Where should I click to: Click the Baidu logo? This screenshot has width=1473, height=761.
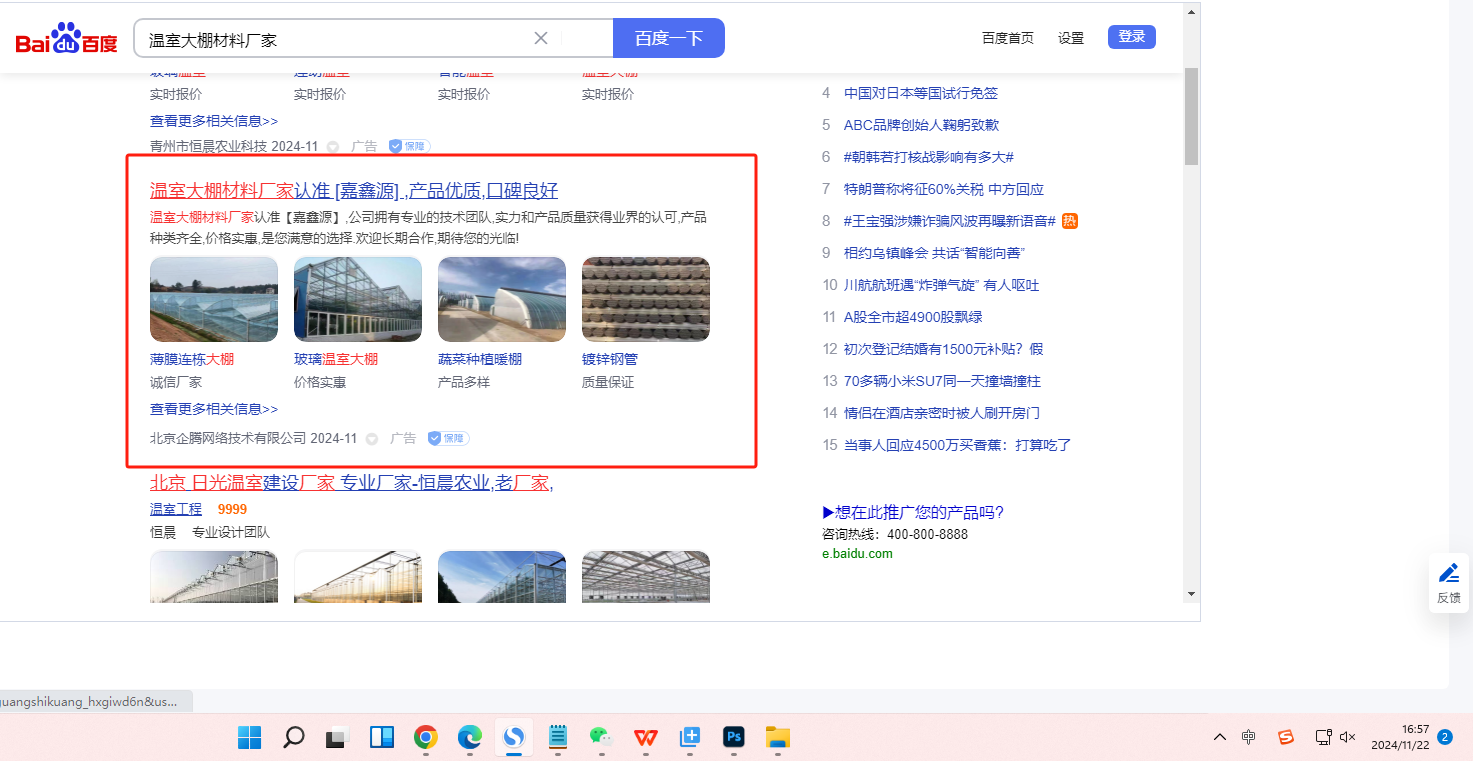coord(66,39)
